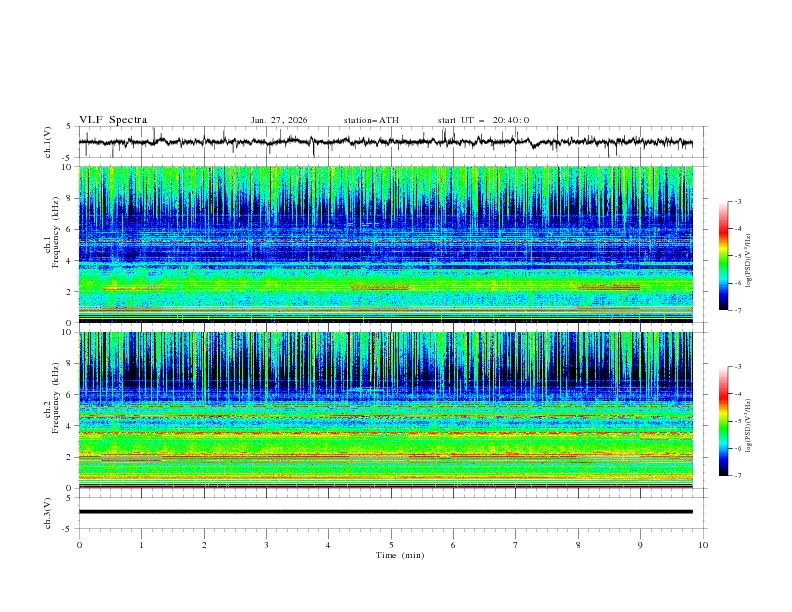This screenshot has height=612, width=792.
Task: Click the ch.1 voltage waveform trace
Action: (385, 142)
